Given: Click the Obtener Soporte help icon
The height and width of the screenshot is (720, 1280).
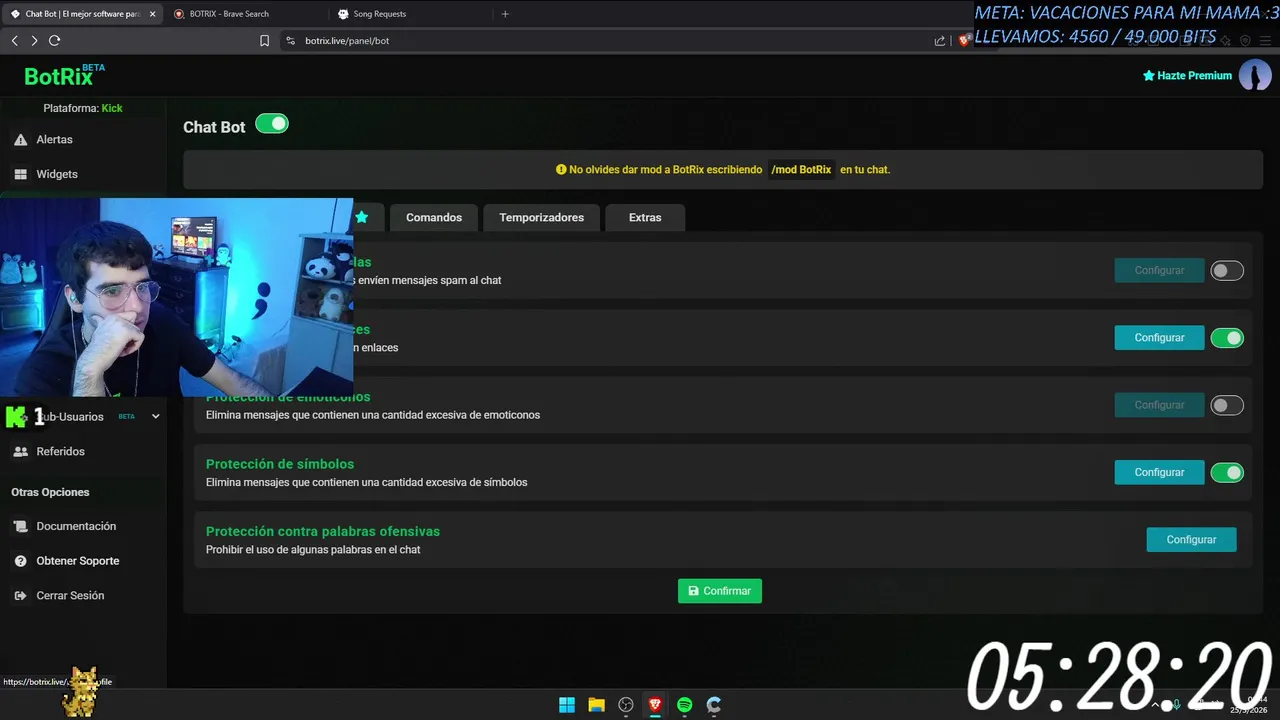Looking at the screenshot, I should click(x=20, y=561).
